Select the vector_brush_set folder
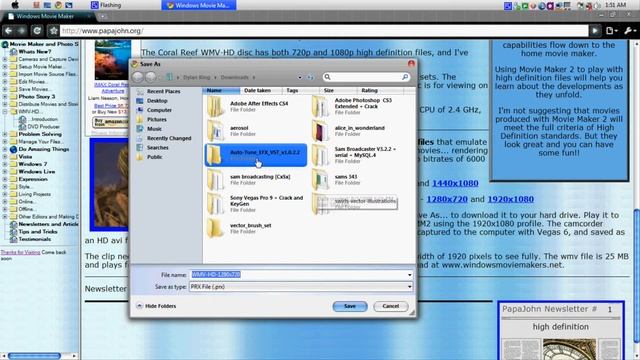Screen dimensions: 640x360 256,228
